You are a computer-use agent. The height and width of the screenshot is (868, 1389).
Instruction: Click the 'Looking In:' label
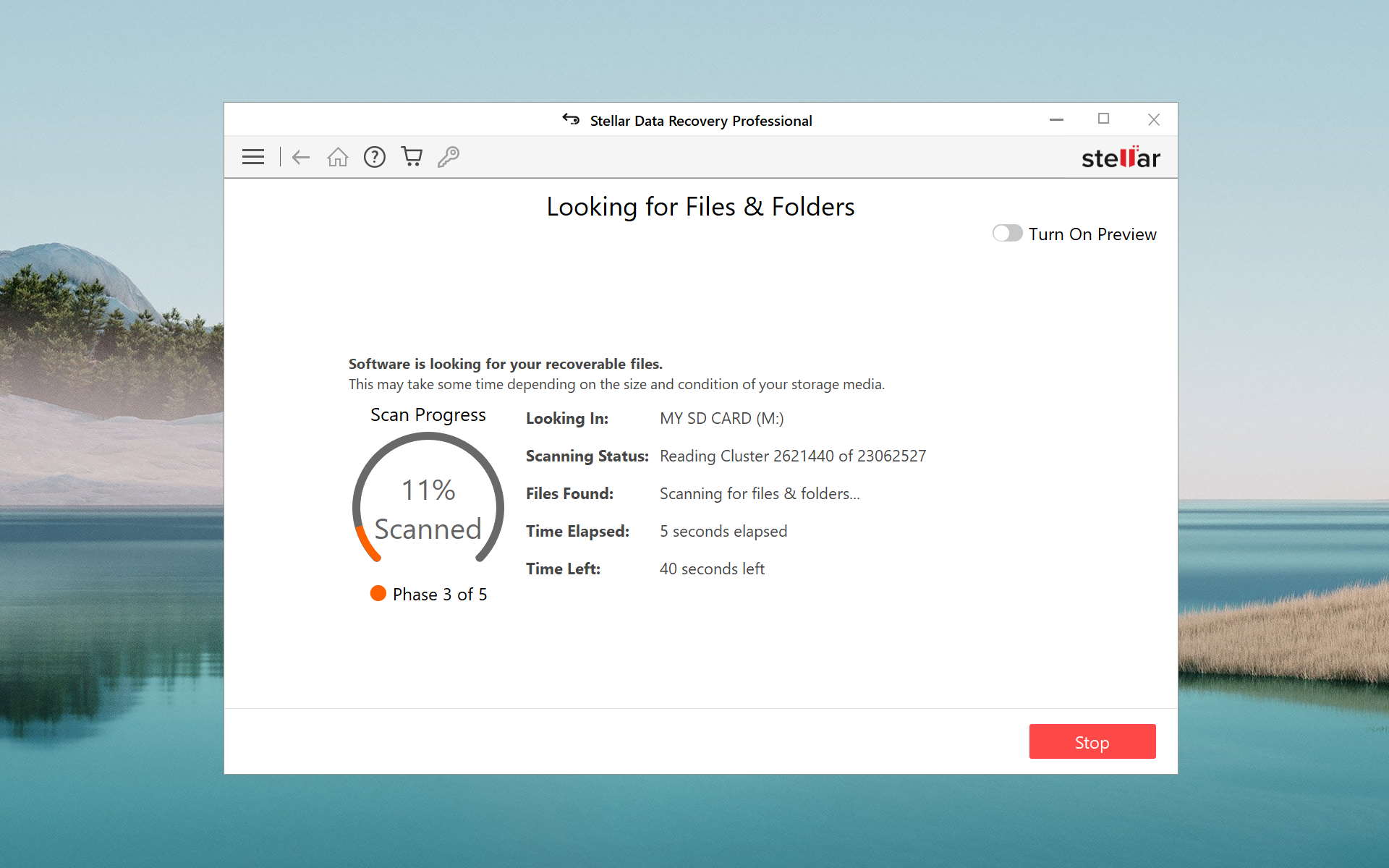567,418
